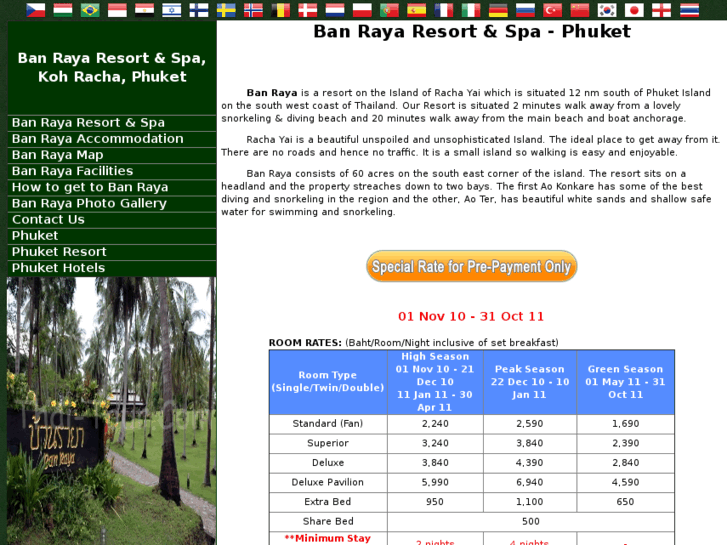Click the Standard (Fan) green season price 1,690

(x=625, y=423)
